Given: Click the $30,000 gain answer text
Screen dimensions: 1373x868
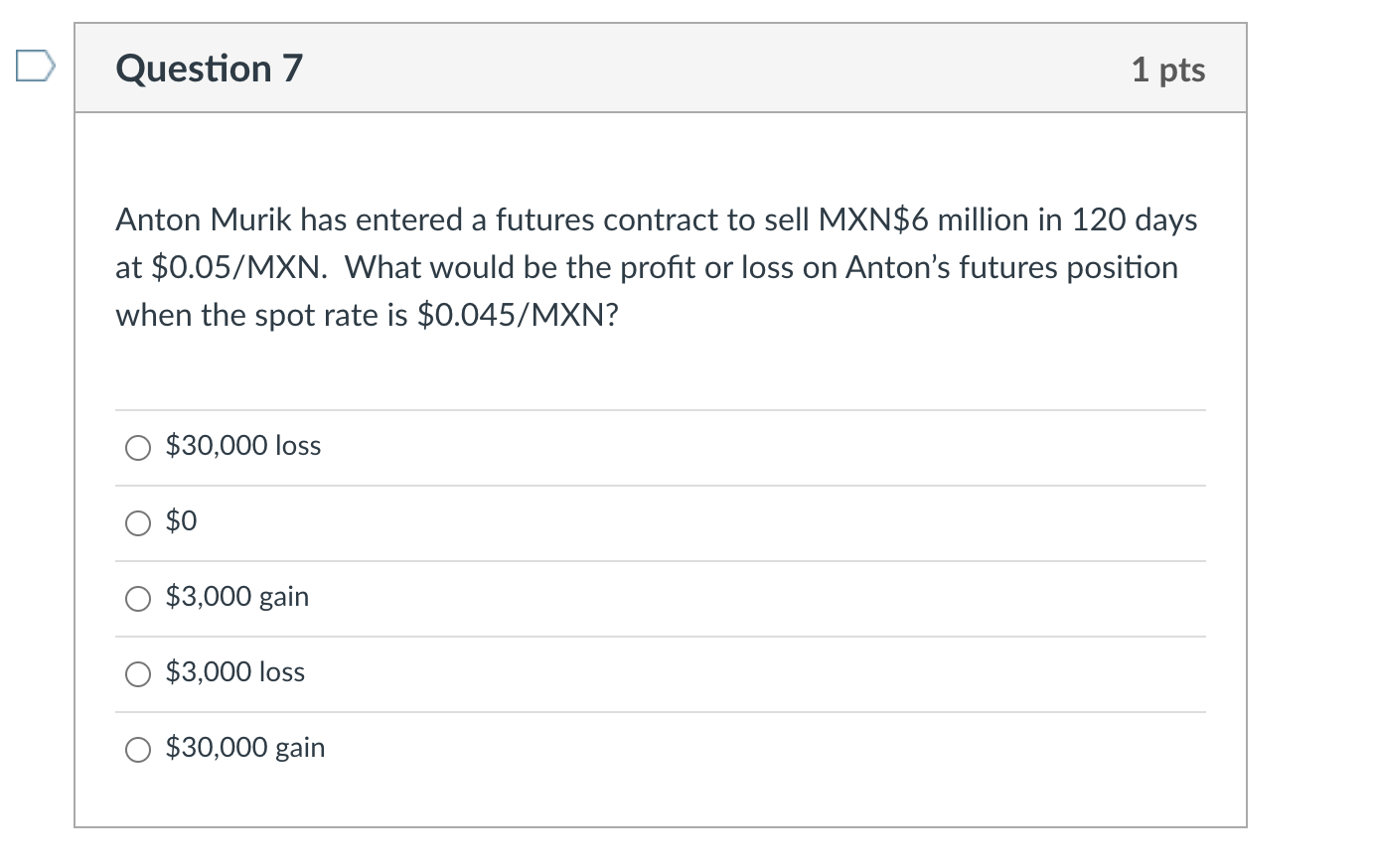Looking at the screenshot, I should click(x=244, y=748).
